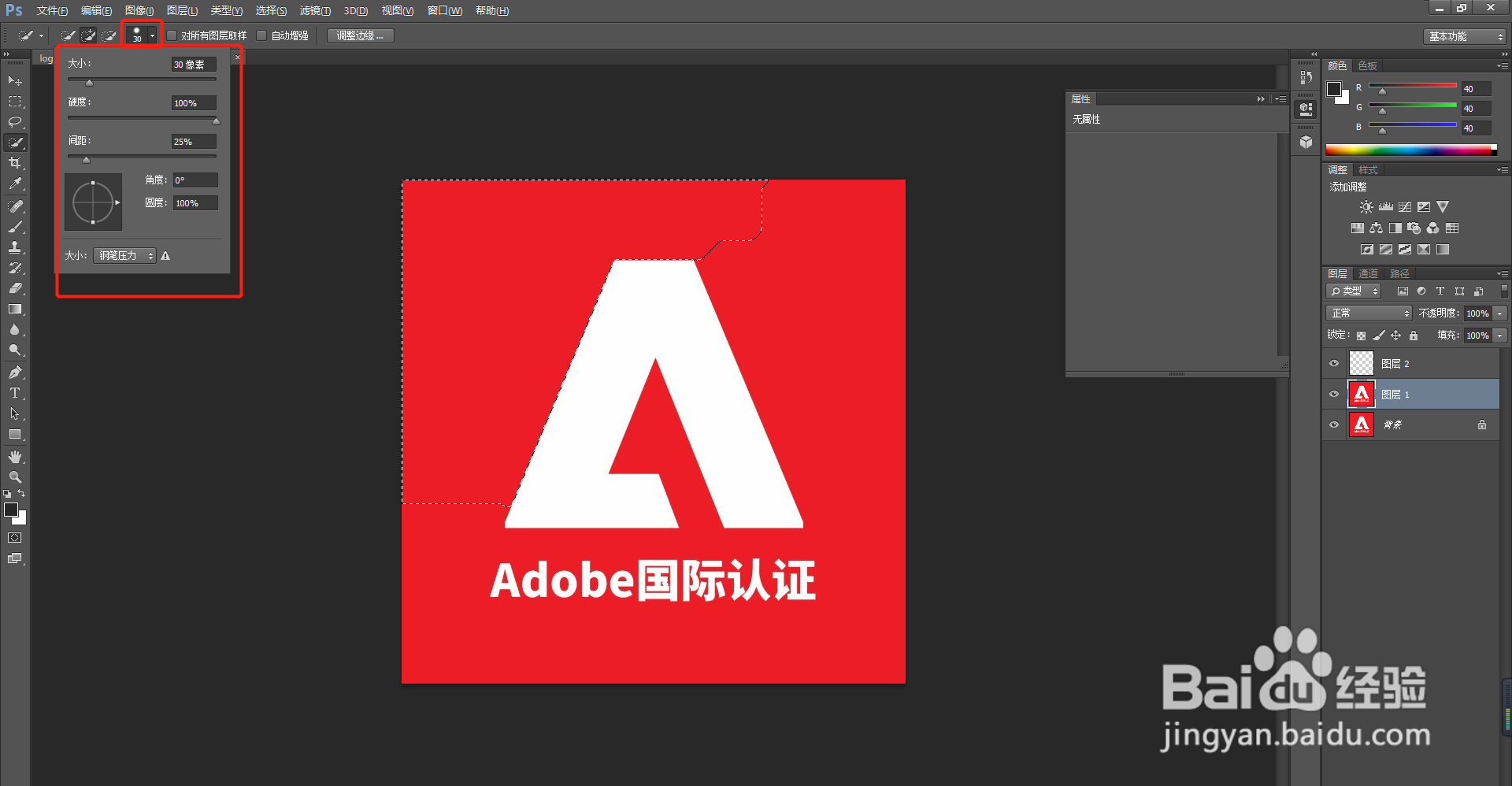Open the 3D panel cube icon
This screenshot has height=786, width=1512.
point(1306,142)
